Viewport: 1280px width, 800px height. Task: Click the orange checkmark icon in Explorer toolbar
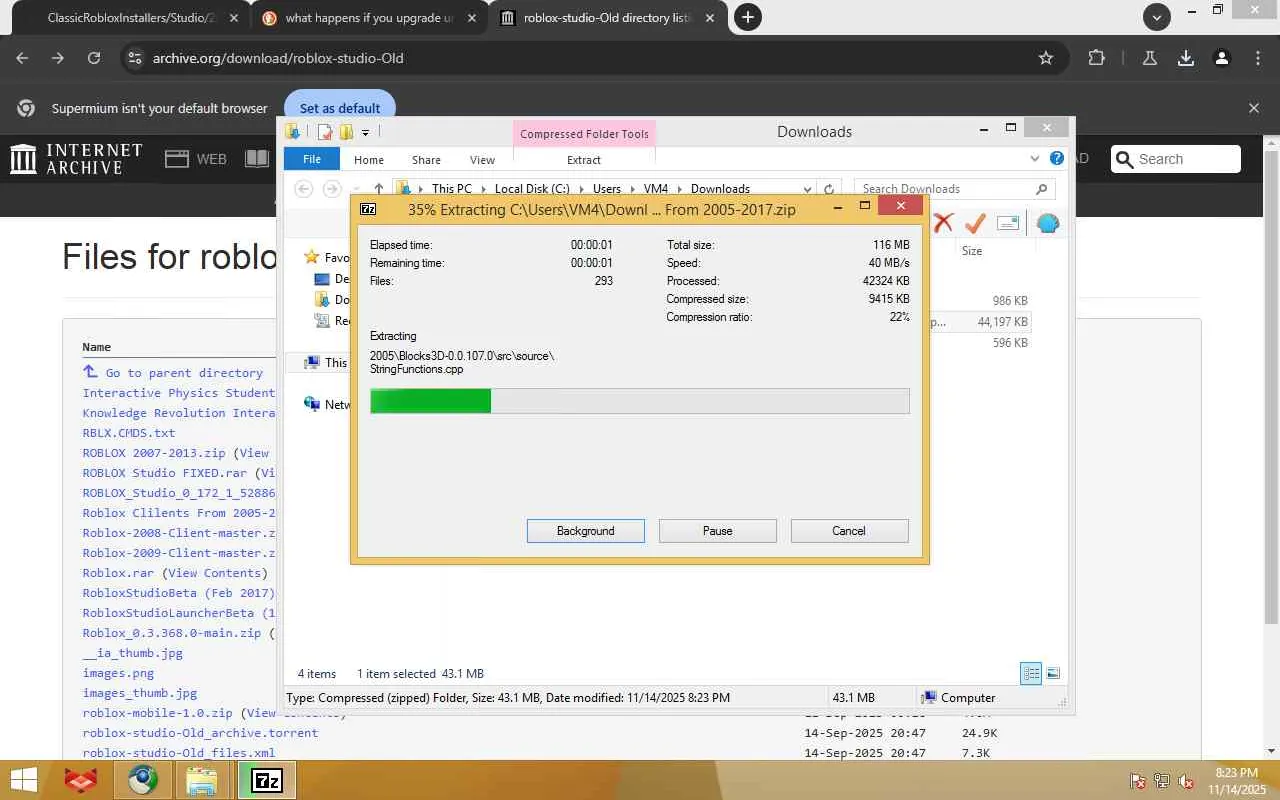(975, 223)
